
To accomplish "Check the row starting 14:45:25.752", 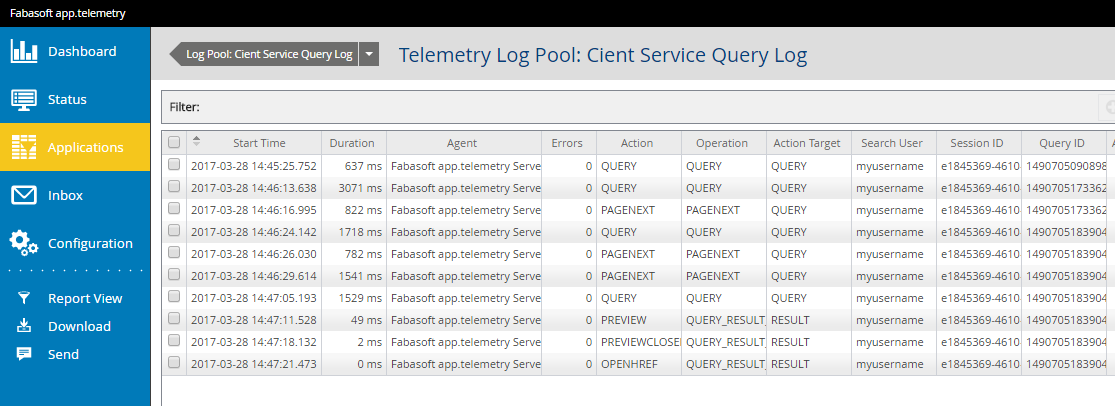I will coord(174,165).
